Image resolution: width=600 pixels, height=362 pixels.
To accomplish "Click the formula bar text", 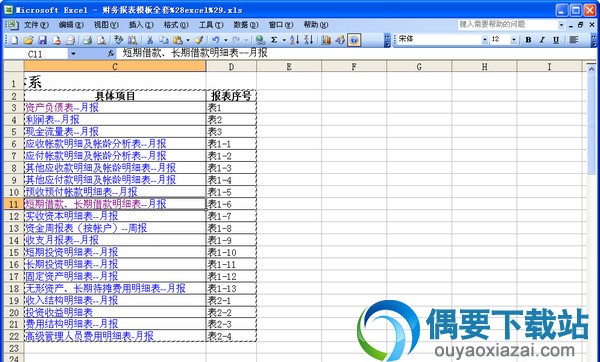I will [x=195, y=53].
